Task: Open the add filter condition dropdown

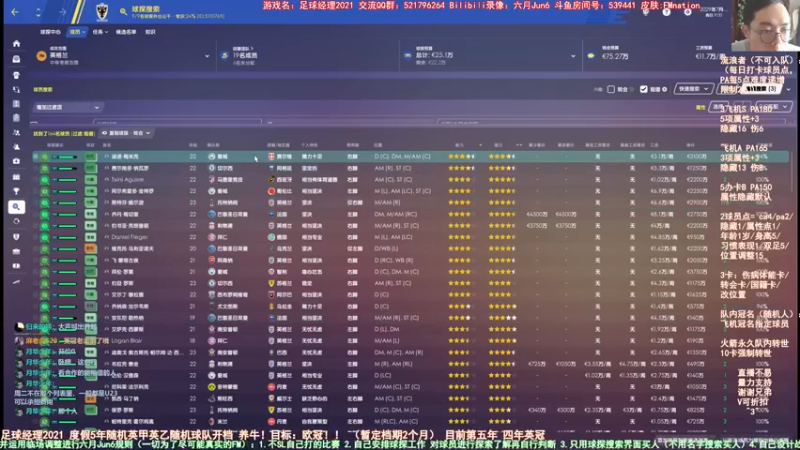Action: click(67, 108)
